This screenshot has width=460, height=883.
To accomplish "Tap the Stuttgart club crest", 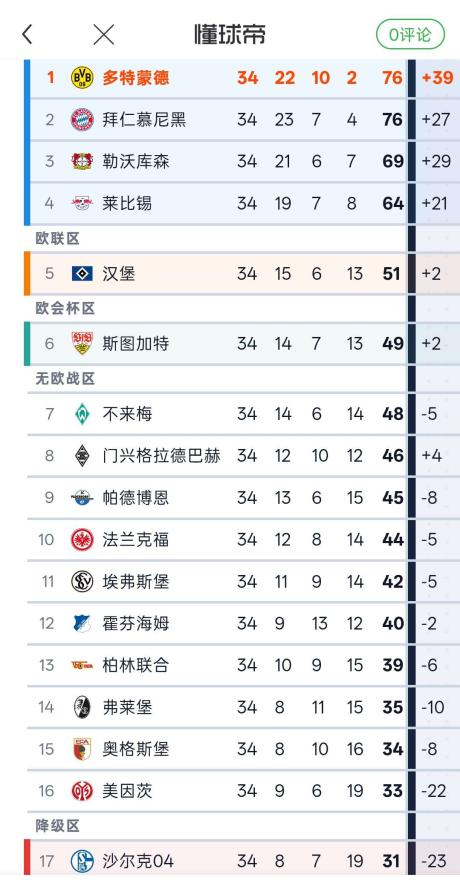I will [82, 344].
